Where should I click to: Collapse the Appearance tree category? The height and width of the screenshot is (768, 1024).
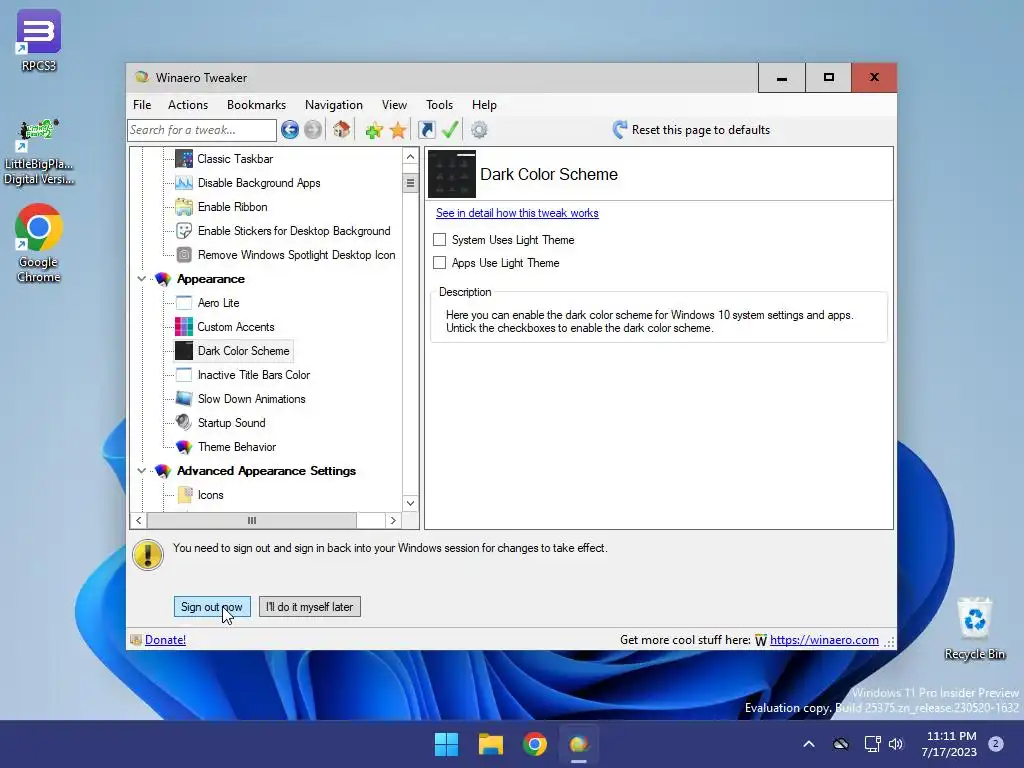[x=142, y=279]
